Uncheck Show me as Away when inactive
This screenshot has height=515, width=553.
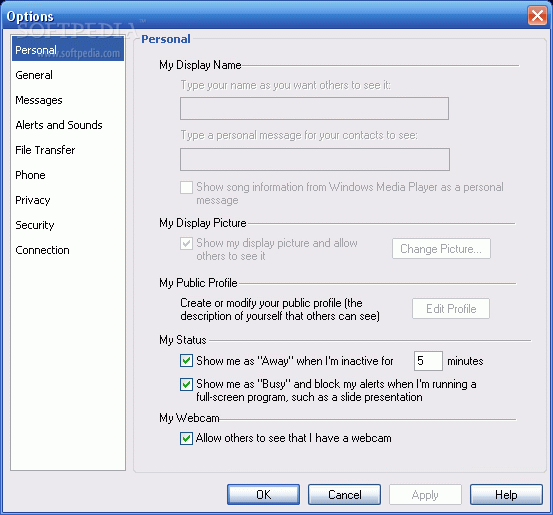click(x=186, y=361)
